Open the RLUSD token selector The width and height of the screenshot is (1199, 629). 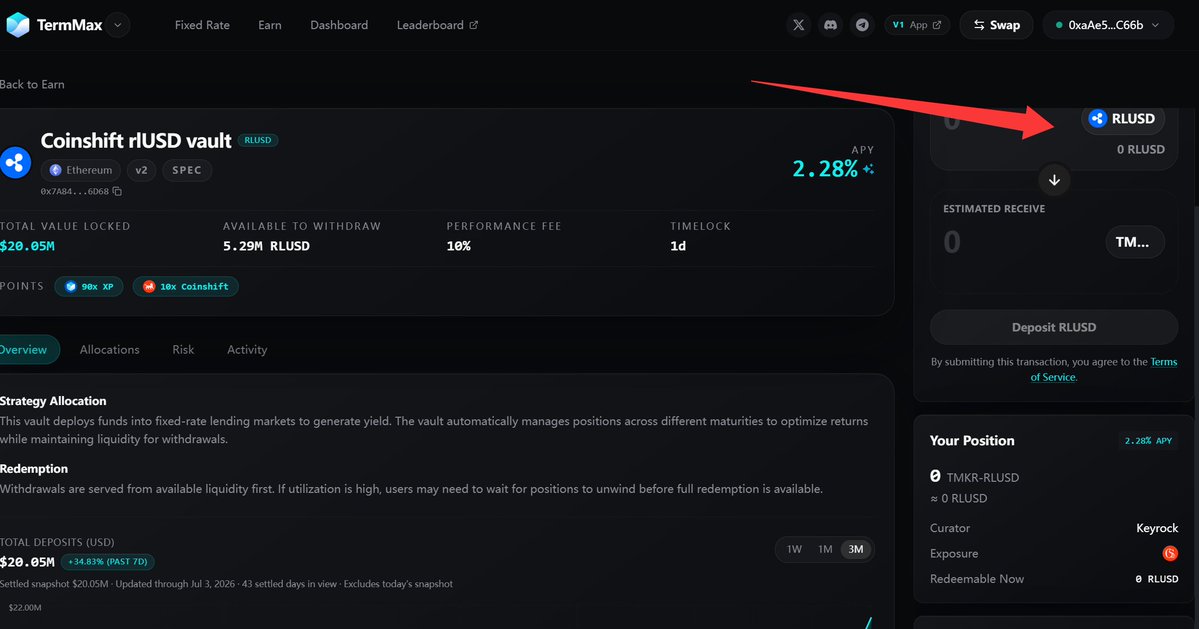pyautogui.click(x=1123, y=118)
